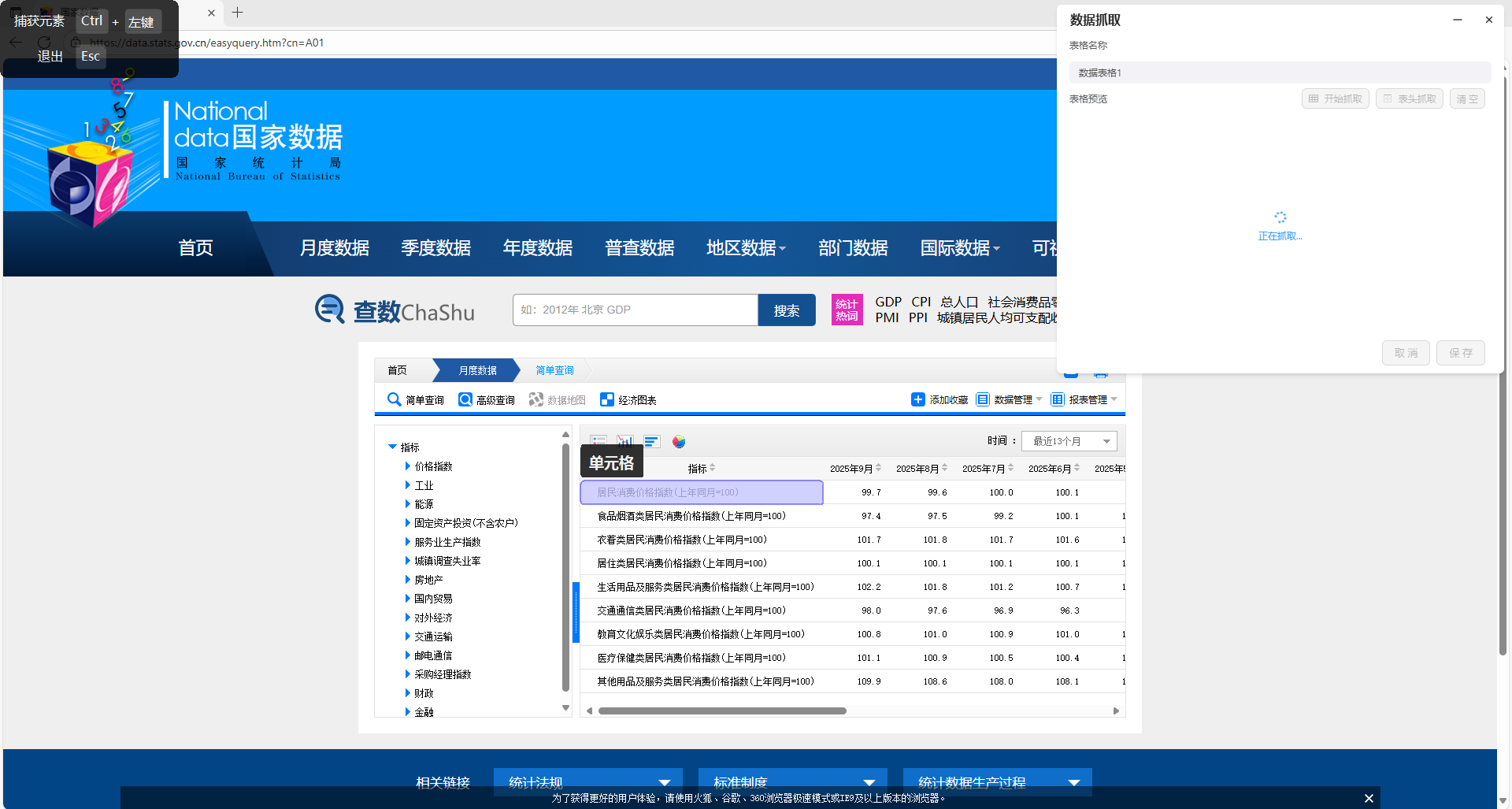
Task: Open the 高级查询 advanced query tool
Action: [486, 399]
